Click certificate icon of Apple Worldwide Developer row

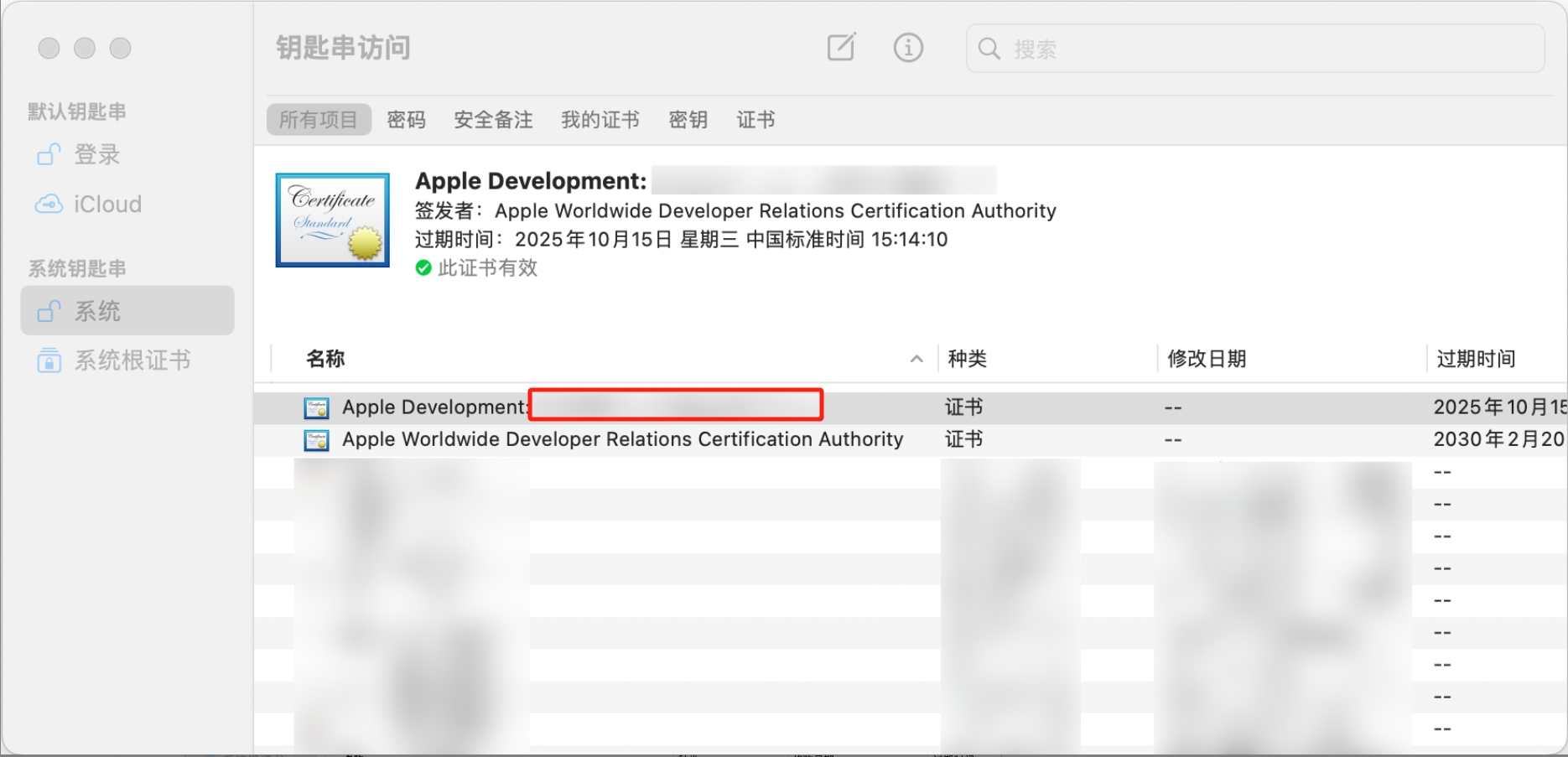coord(316,440)
